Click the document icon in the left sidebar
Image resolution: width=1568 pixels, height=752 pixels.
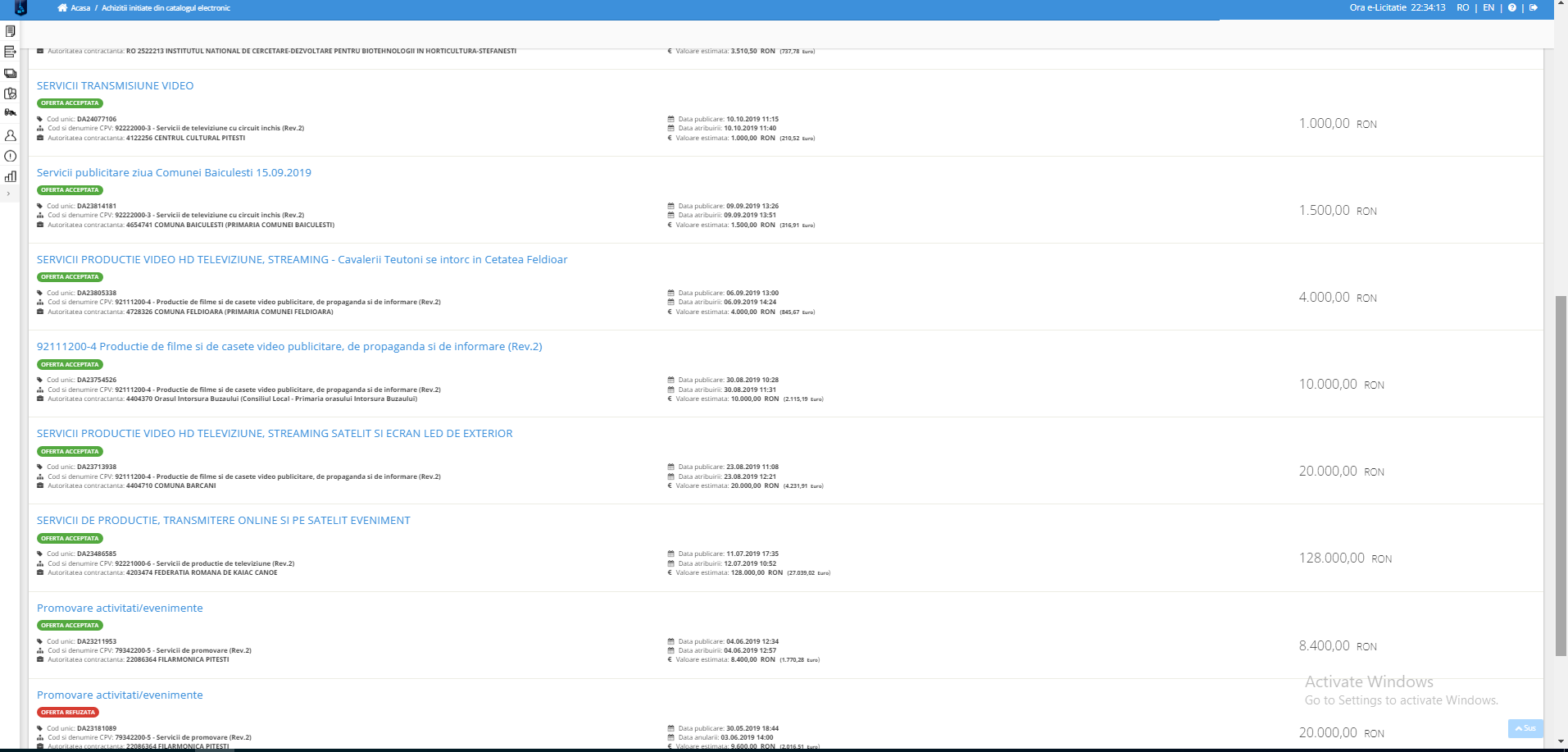10,31
